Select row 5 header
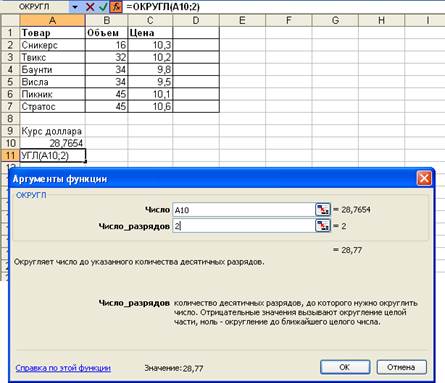 click(10, 82)
